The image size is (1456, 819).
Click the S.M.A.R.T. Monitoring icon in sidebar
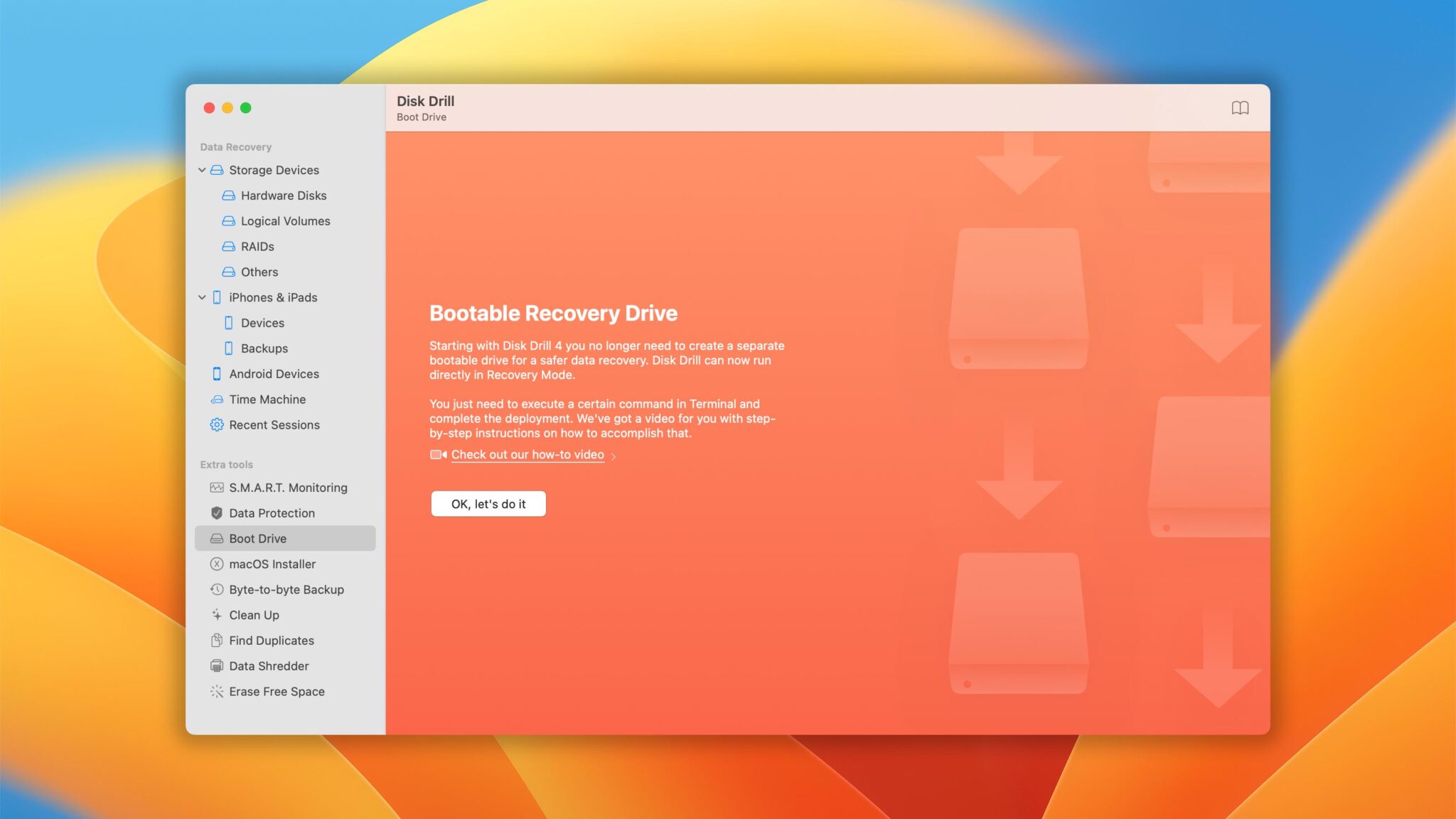click(x=217, y=487)
